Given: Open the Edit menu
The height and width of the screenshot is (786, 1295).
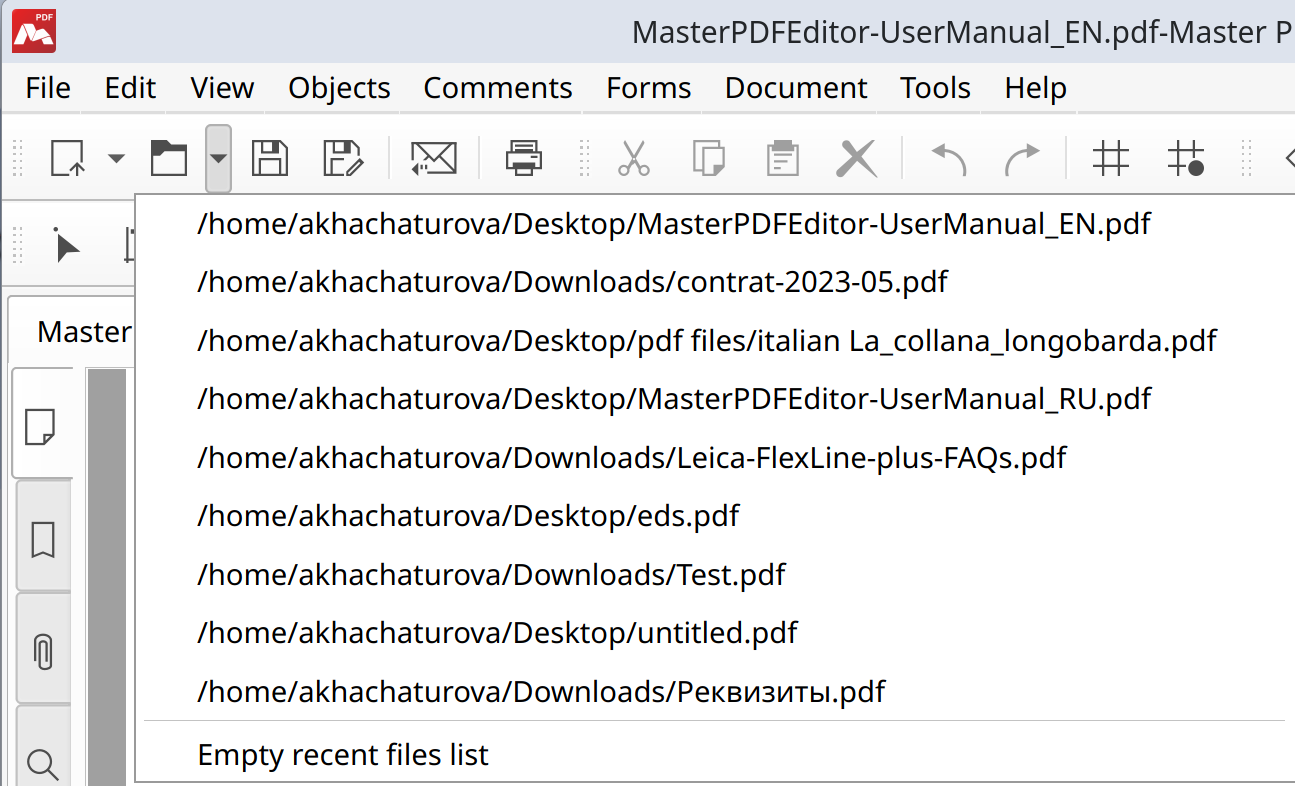Looking at the screenshot, I should pyautogui.click(x=130, y=88).
